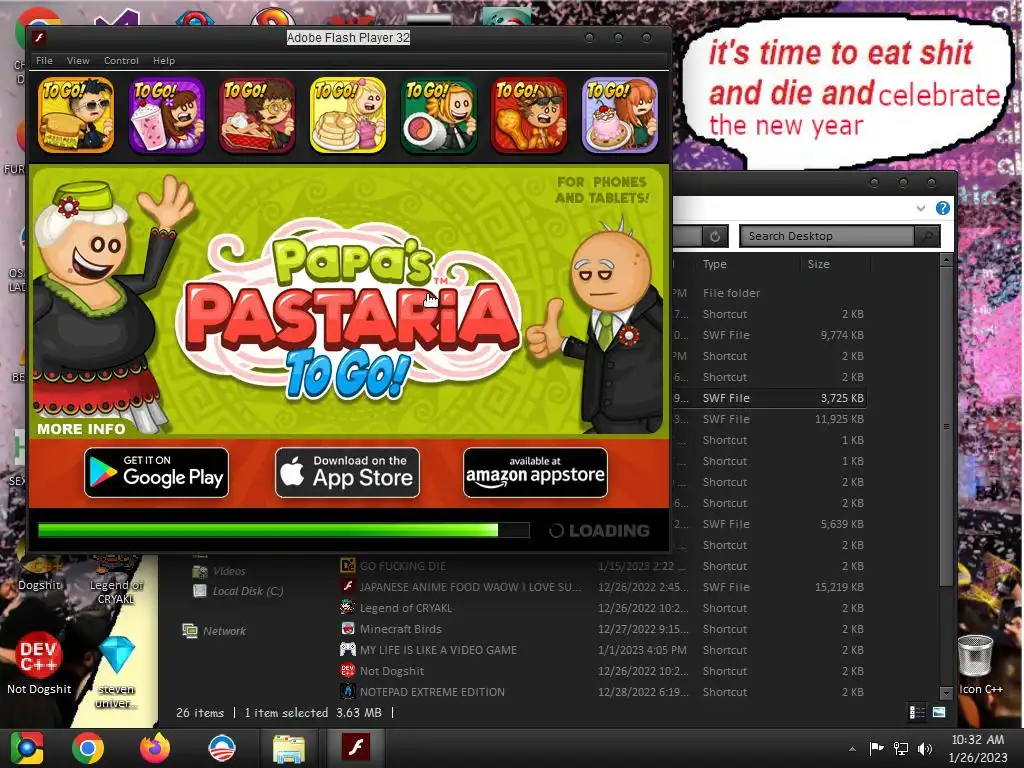1024x768 pixels.
Task: Click the Dogshit desktop icon
Action: tap(40, 573)
